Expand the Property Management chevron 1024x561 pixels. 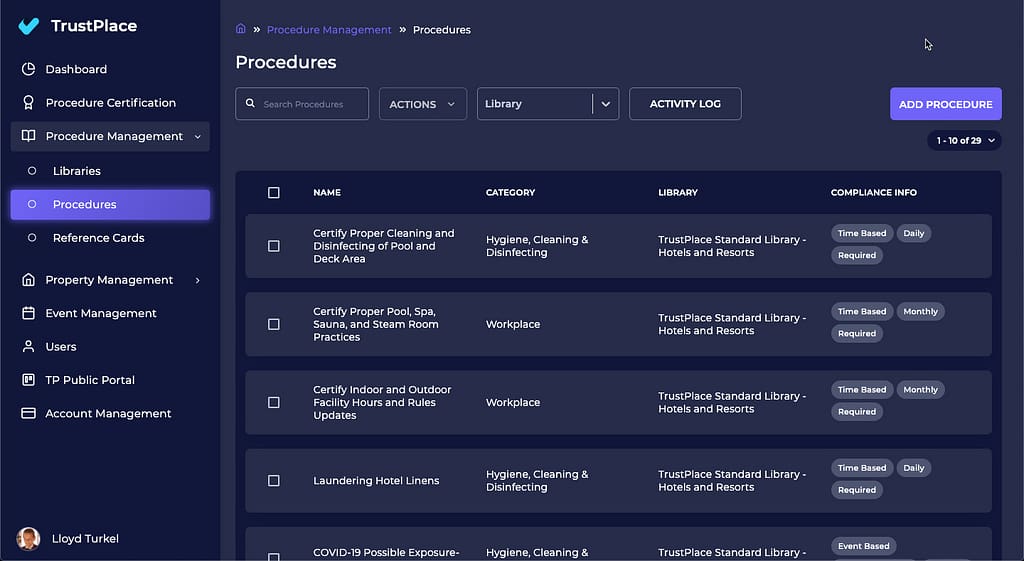tap(197, 280)
